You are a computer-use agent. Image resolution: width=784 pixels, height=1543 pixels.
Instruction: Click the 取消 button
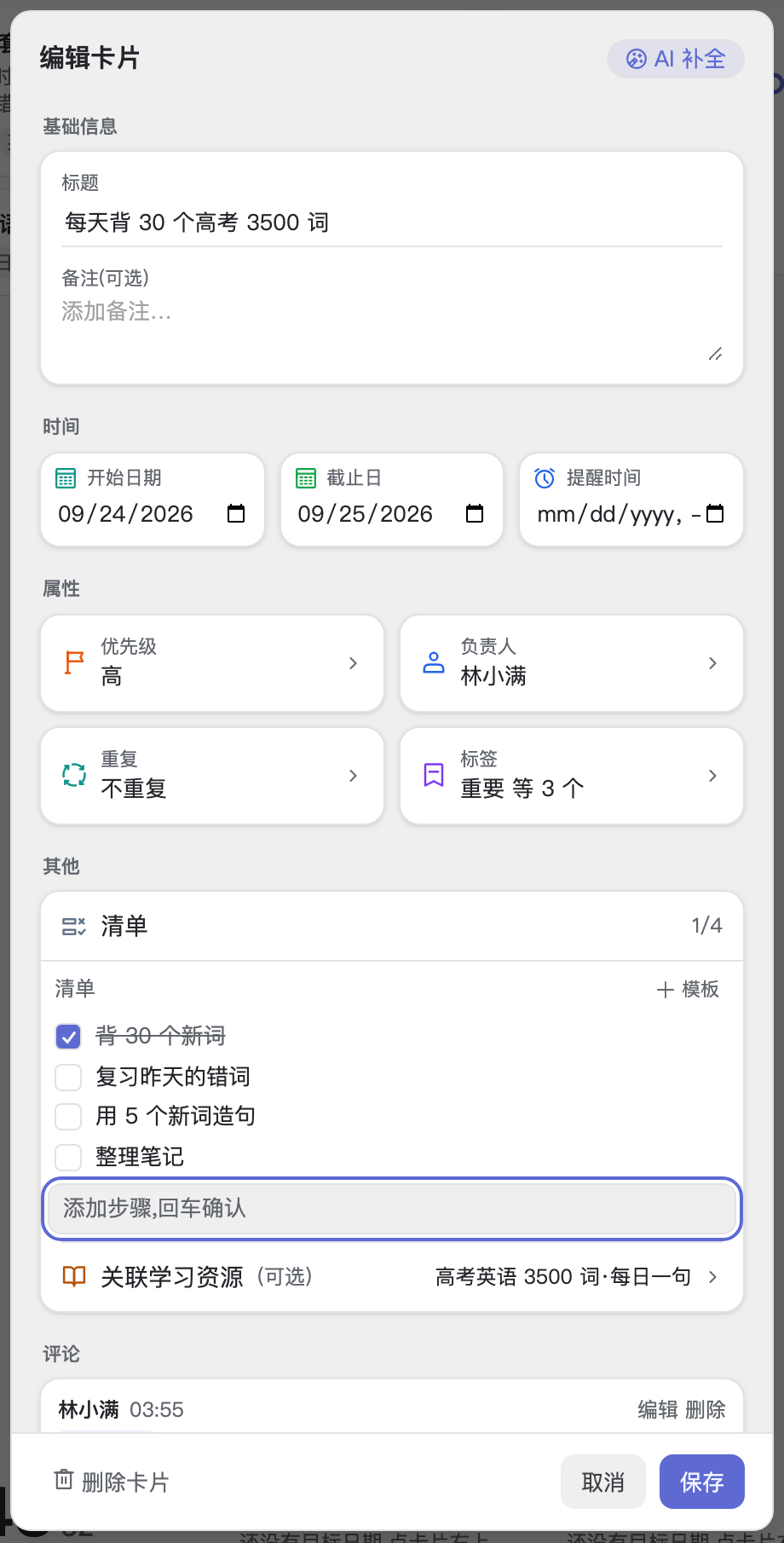pyautogui.click(x=603, y=1482)
